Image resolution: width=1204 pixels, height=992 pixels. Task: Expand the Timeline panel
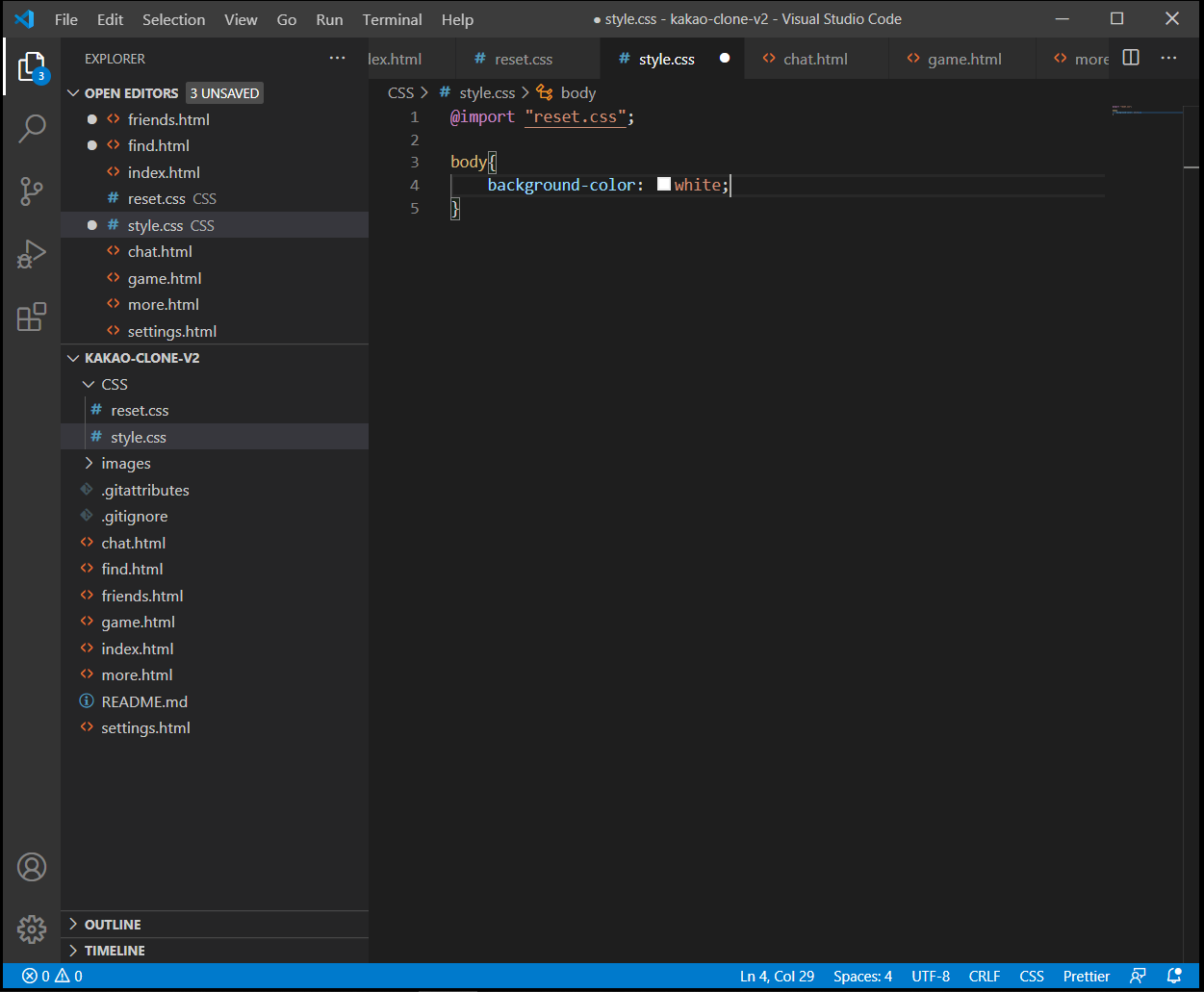point(73,951)
